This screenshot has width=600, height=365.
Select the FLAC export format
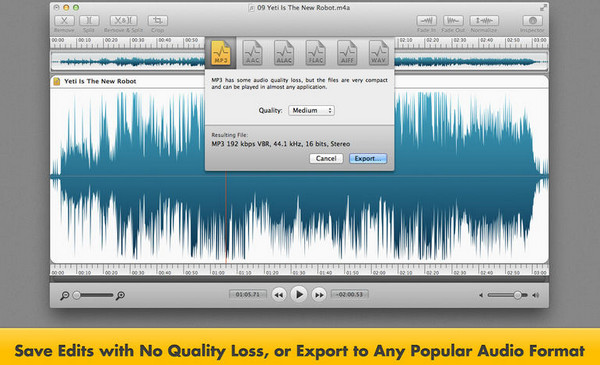click(316, 53)
